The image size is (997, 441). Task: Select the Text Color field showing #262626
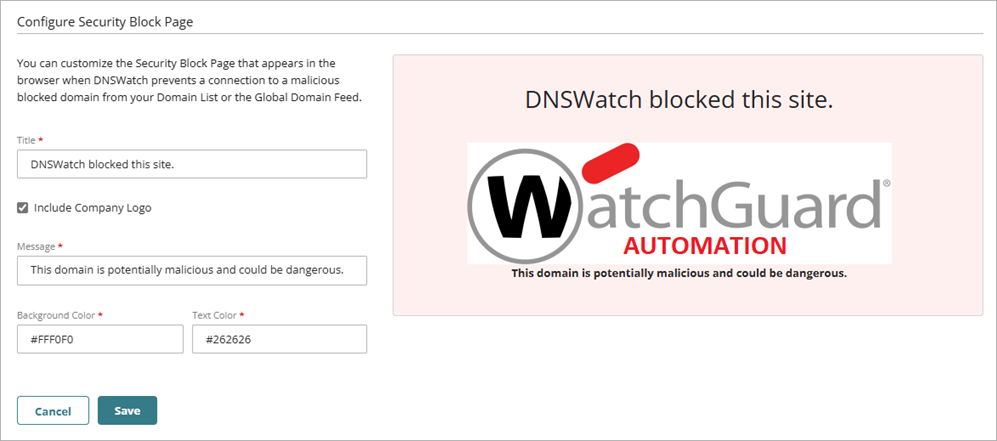coord(280,339)
